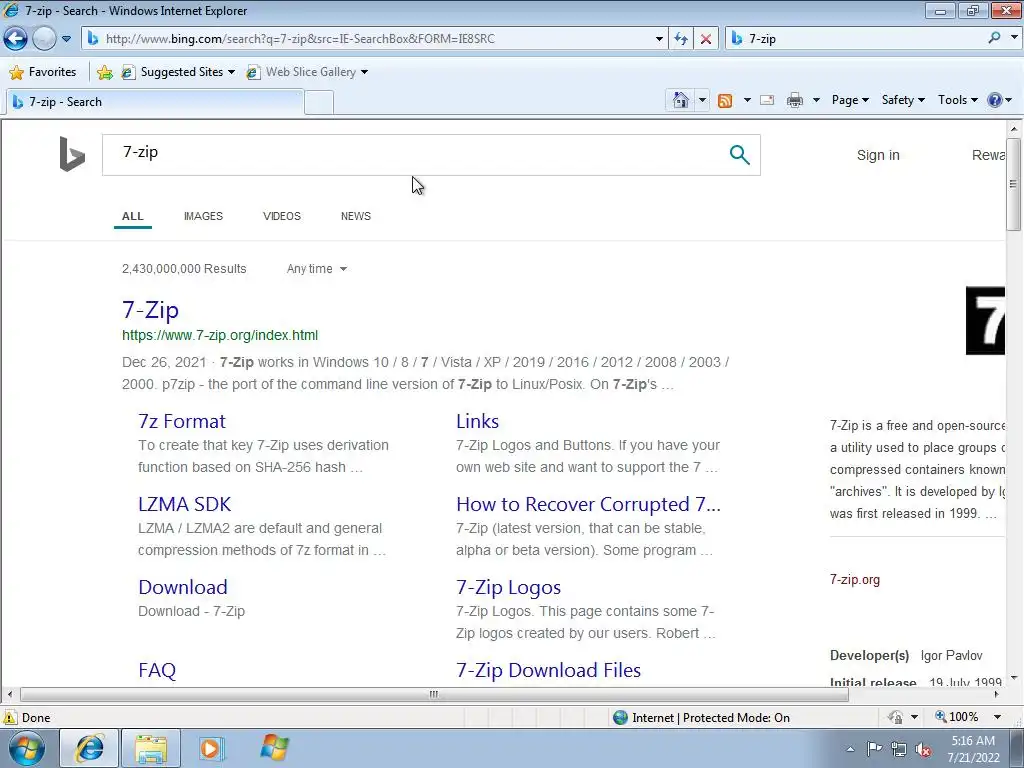The width and height of the screenshot is (1024, 768).
Task: Click the Windows flag taskbar icon
Action: (x=274, y=748)
